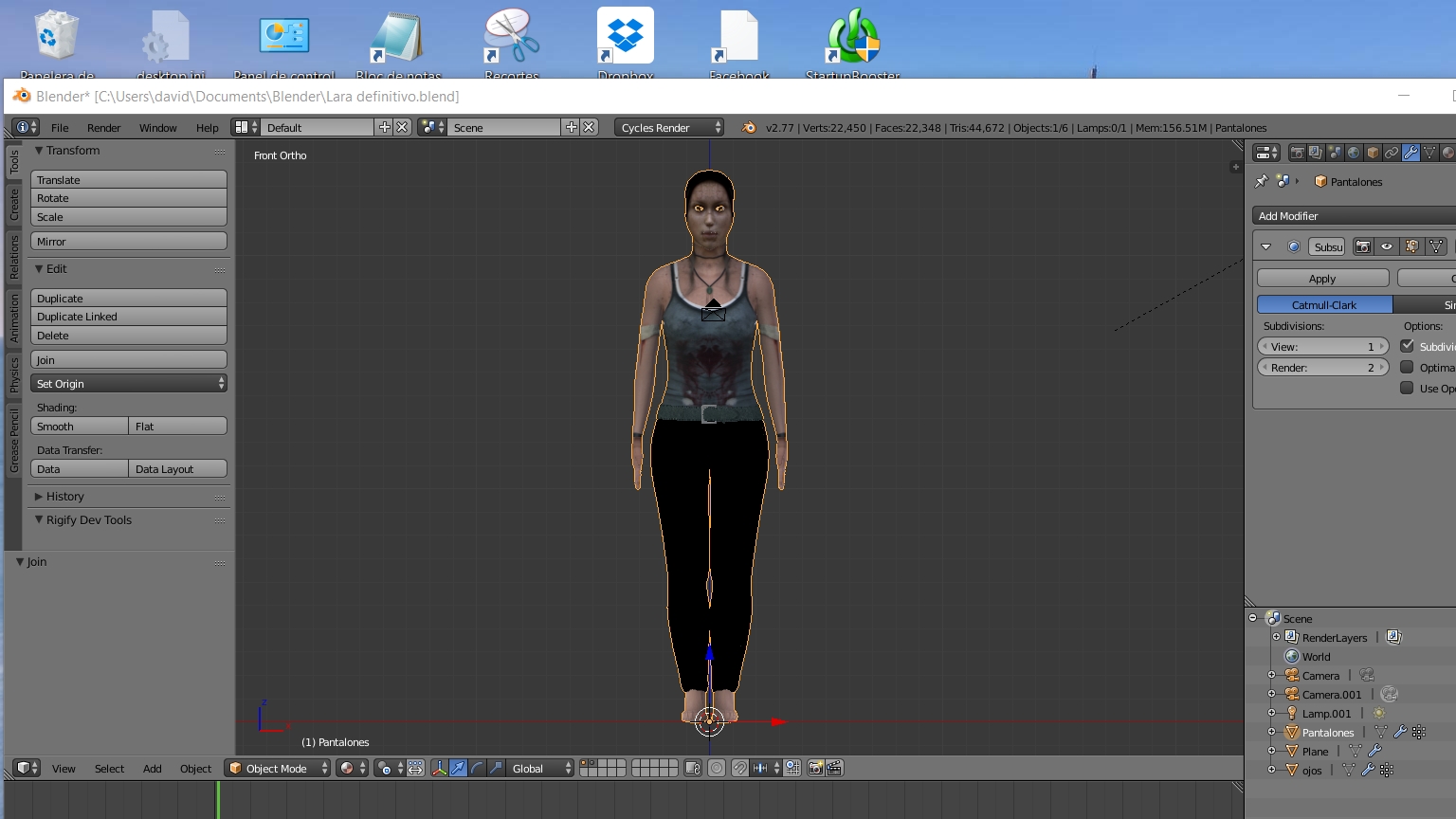Toggle lock camera and layers to scene
The height and width of the screenshot is (819, 1456).
coord(693,768)
